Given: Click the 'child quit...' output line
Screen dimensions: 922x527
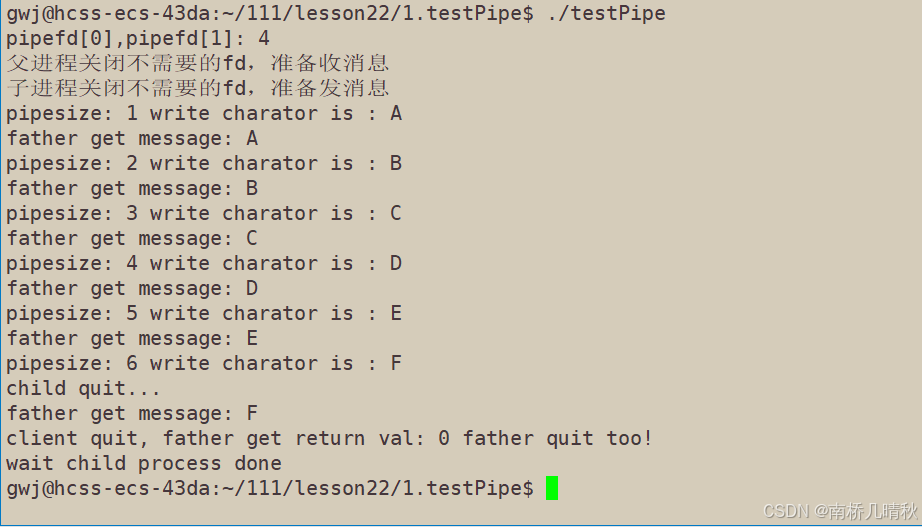Looking at the screenshot, I should tap(84, 388).
